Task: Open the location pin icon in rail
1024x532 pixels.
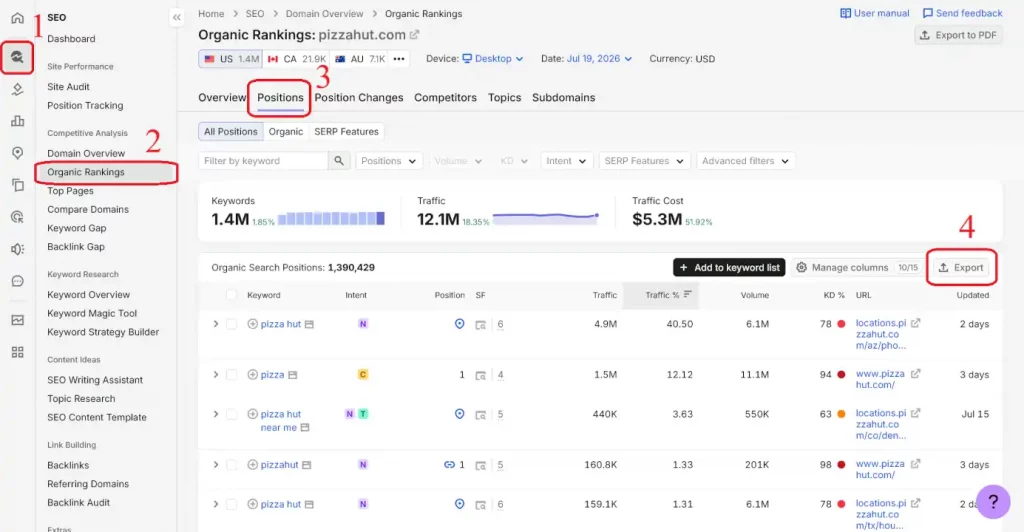Action: tap(18, 153)
